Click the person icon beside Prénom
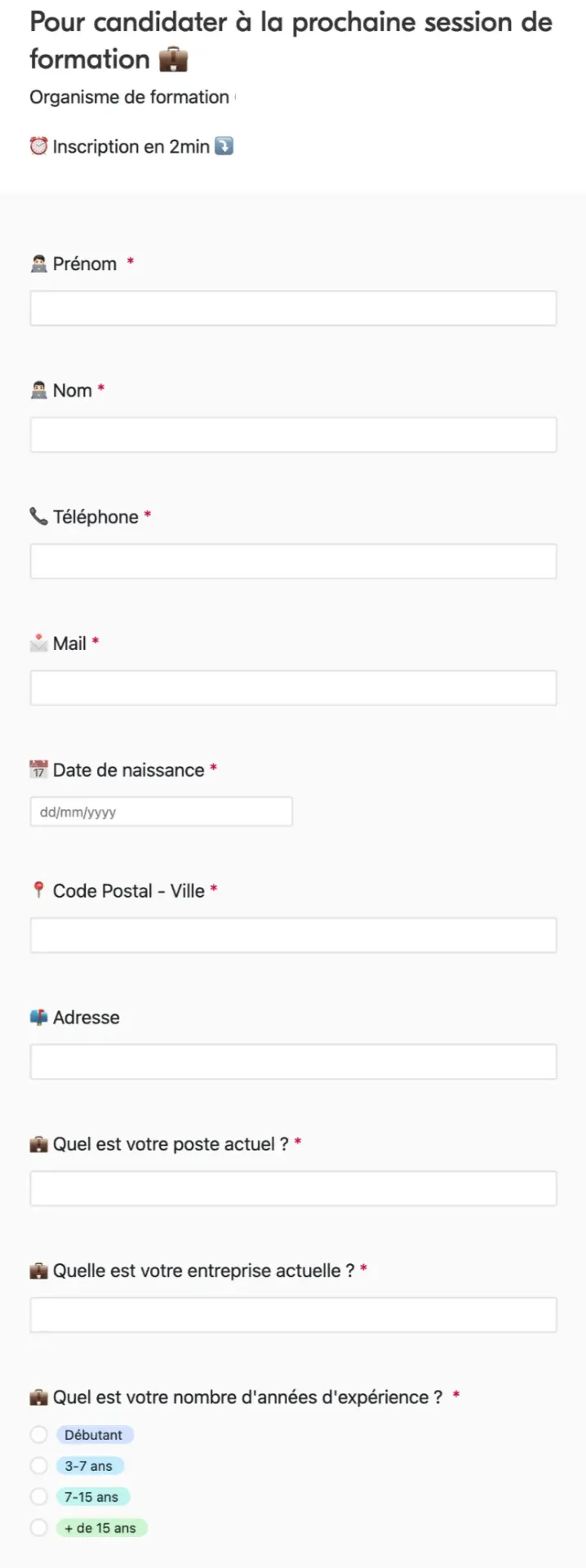This screenshot has width=586, height=1568. click(x=37, y=263)
